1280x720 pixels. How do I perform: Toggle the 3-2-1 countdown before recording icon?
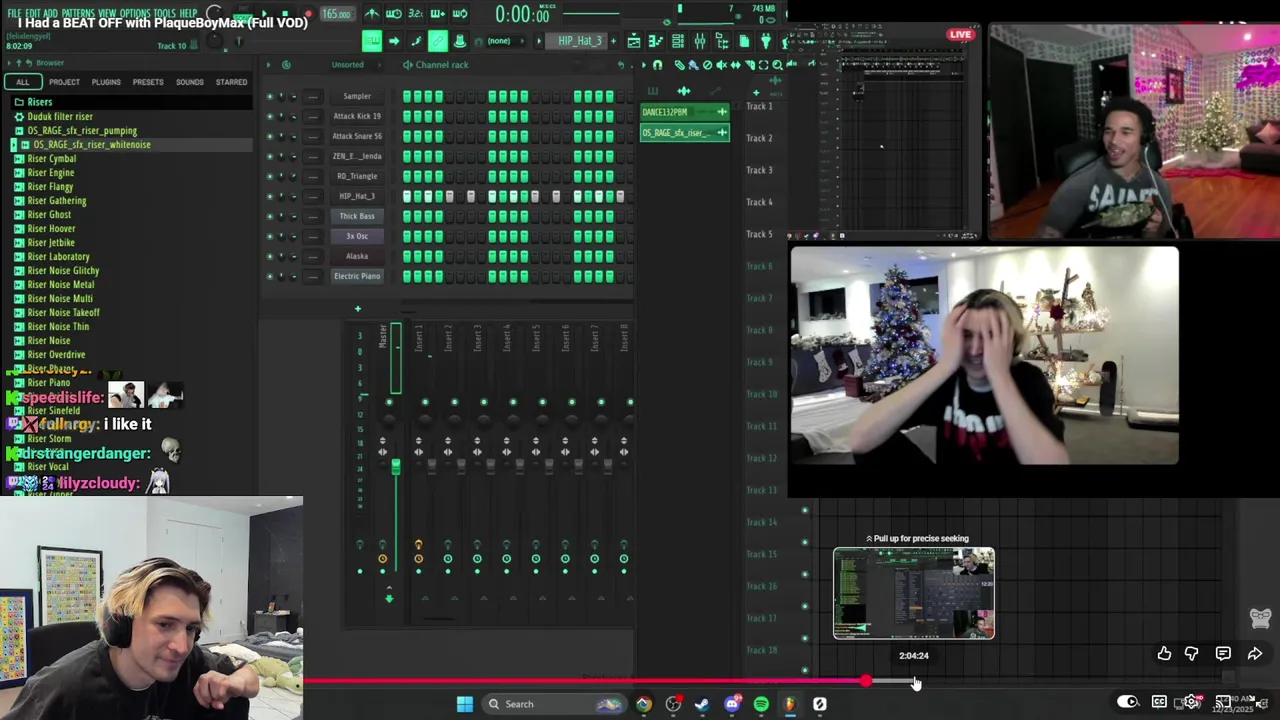pyautogui.click(x=415, y=14)
